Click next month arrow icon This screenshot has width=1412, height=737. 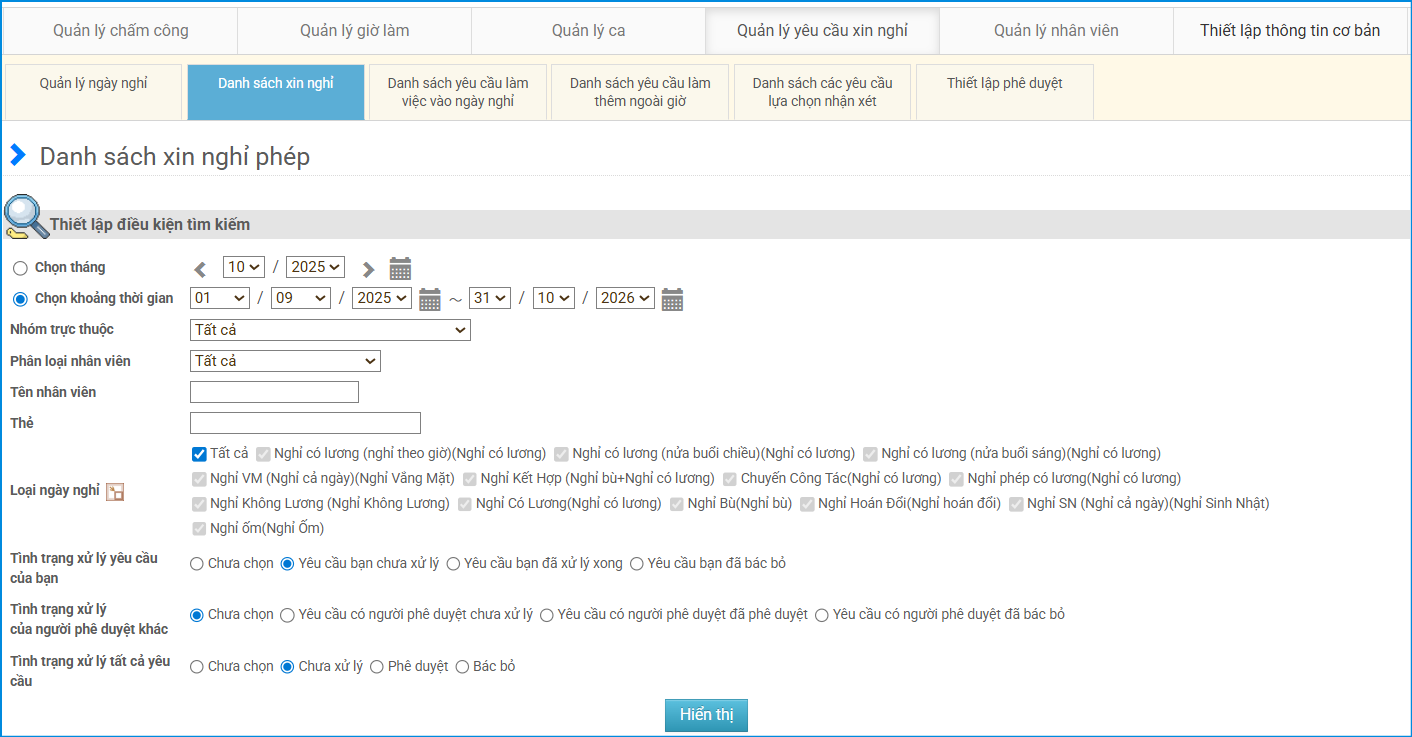tap(368, 269)
